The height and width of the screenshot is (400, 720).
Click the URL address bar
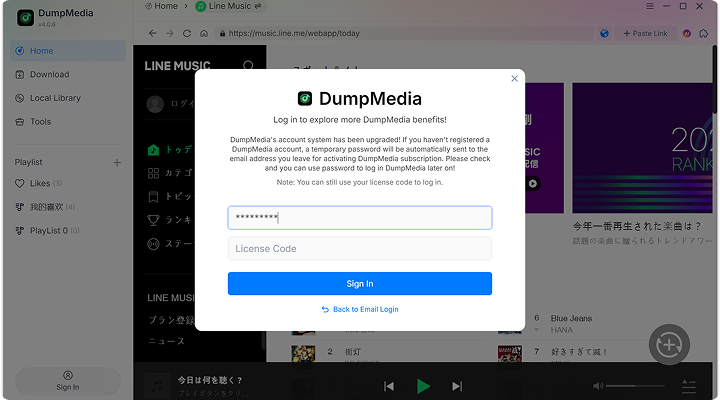tap(404, 33)
